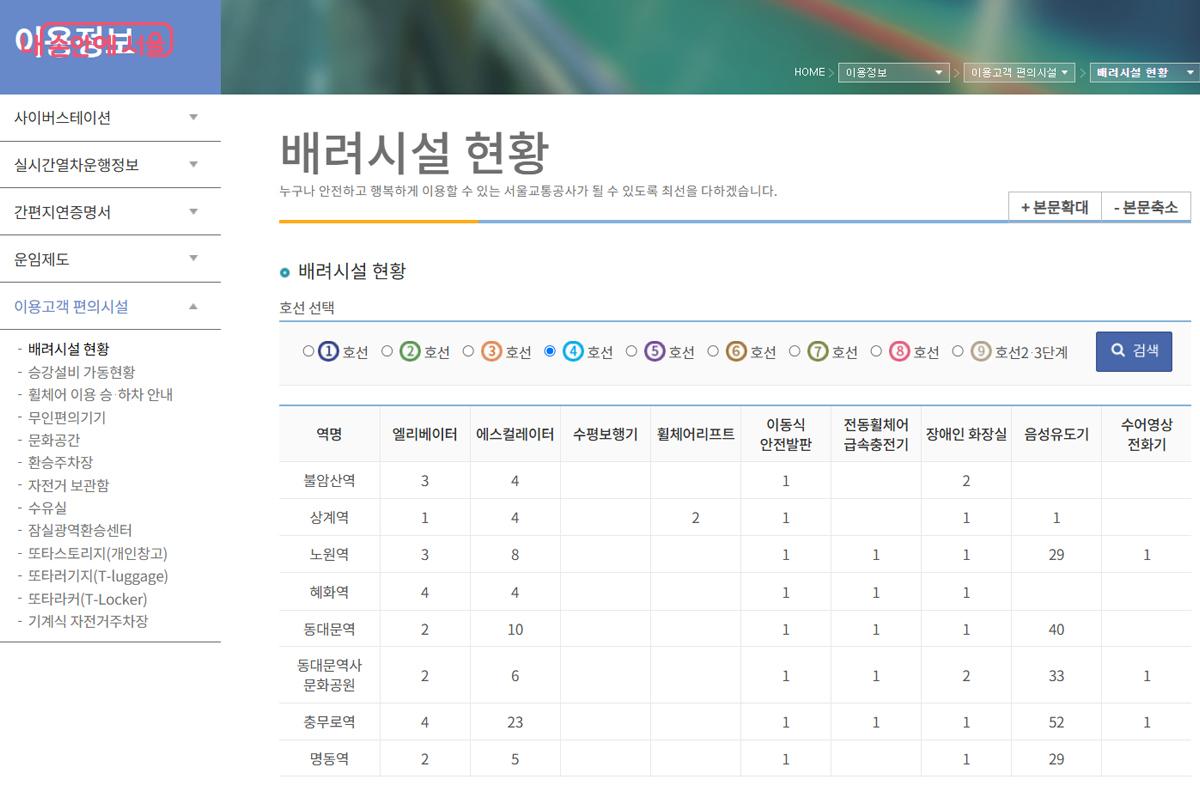Open the 배려시설 현황 breadcrumb dropdown
This screenshot has width=1200, height=800.
click(1144, 72)
